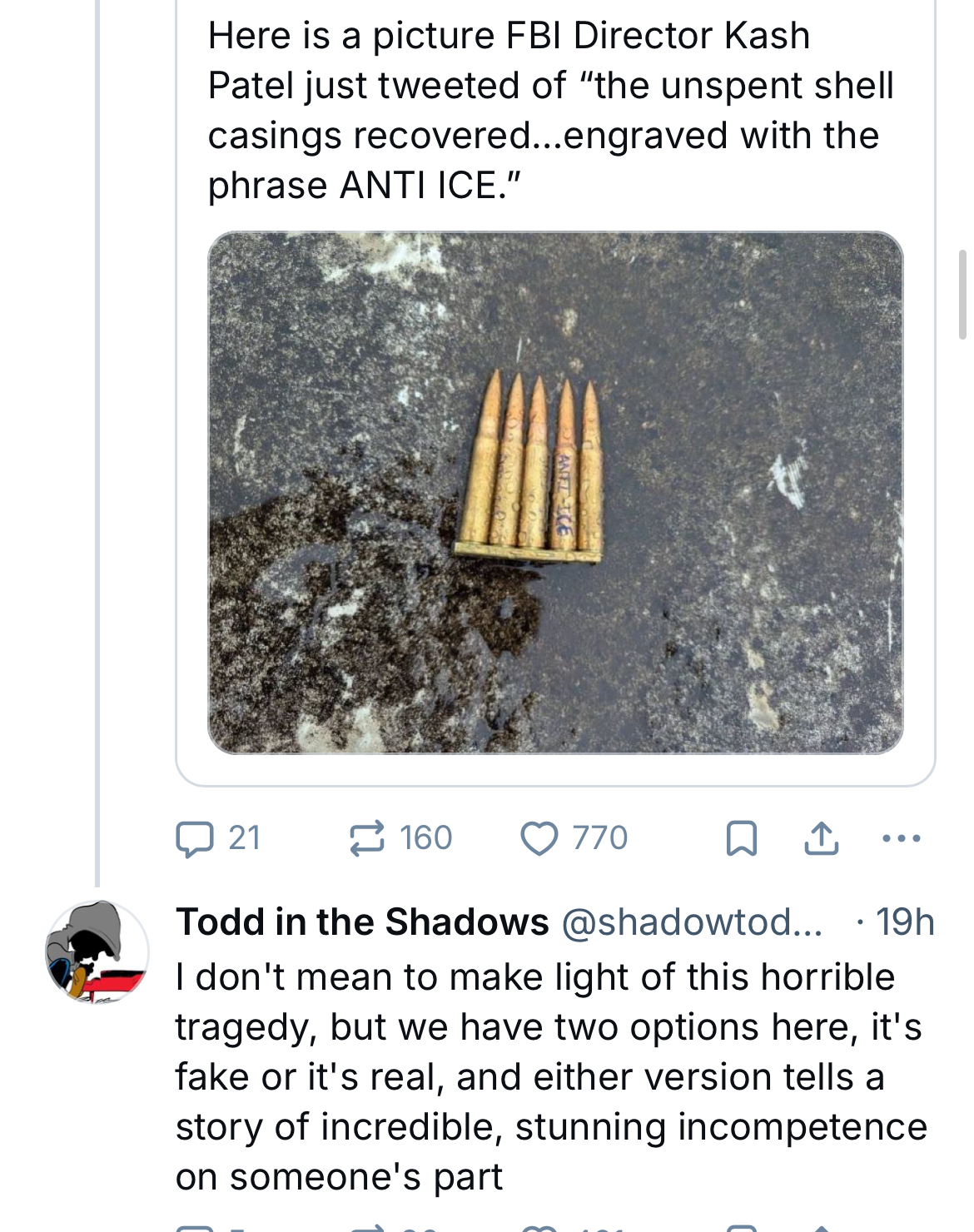974x1232 pixels.
Task: Tap the reply speech-bubble icon beside 21
Action: [195, 838]
